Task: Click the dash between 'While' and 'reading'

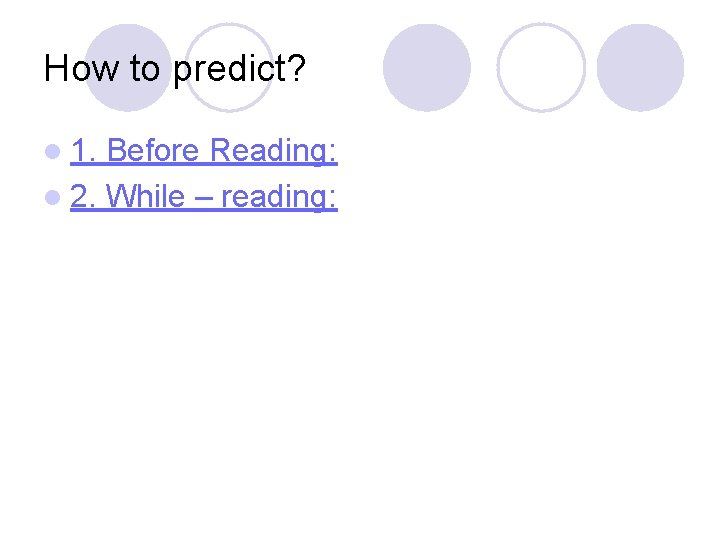Action: click(203, 199)
